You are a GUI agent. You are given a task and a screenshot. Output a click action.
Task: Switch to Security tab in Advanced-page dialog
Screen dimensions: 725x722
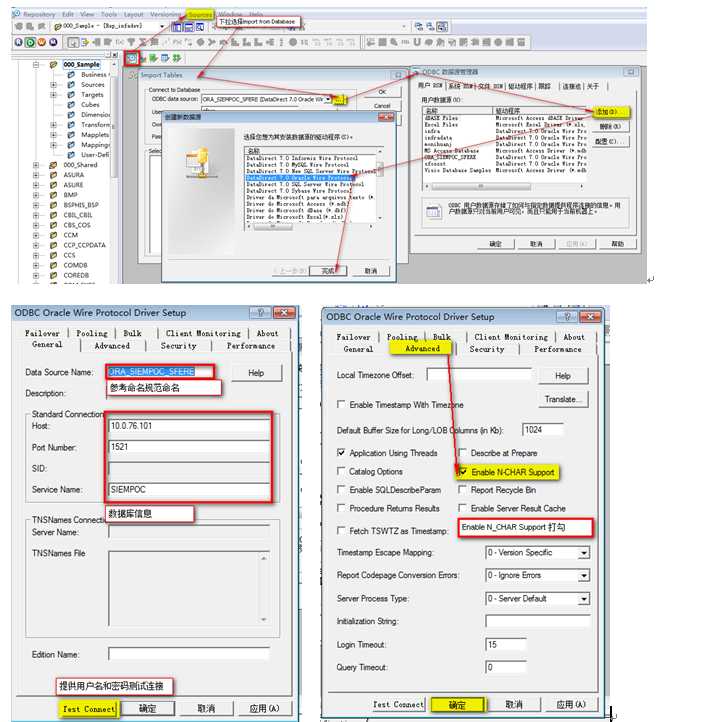click(486, 349)
